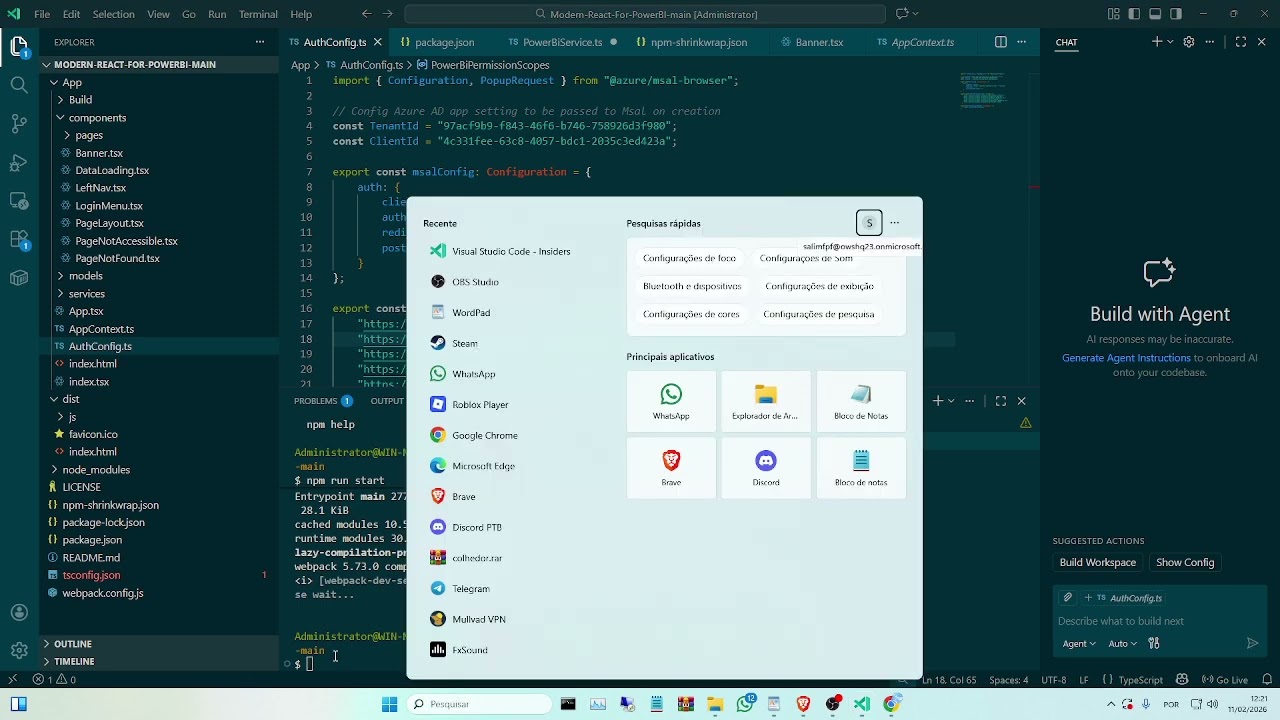1280x720 pixels.
Task: Follow Generate Agent Instructions link
Action: [1126, 357]
